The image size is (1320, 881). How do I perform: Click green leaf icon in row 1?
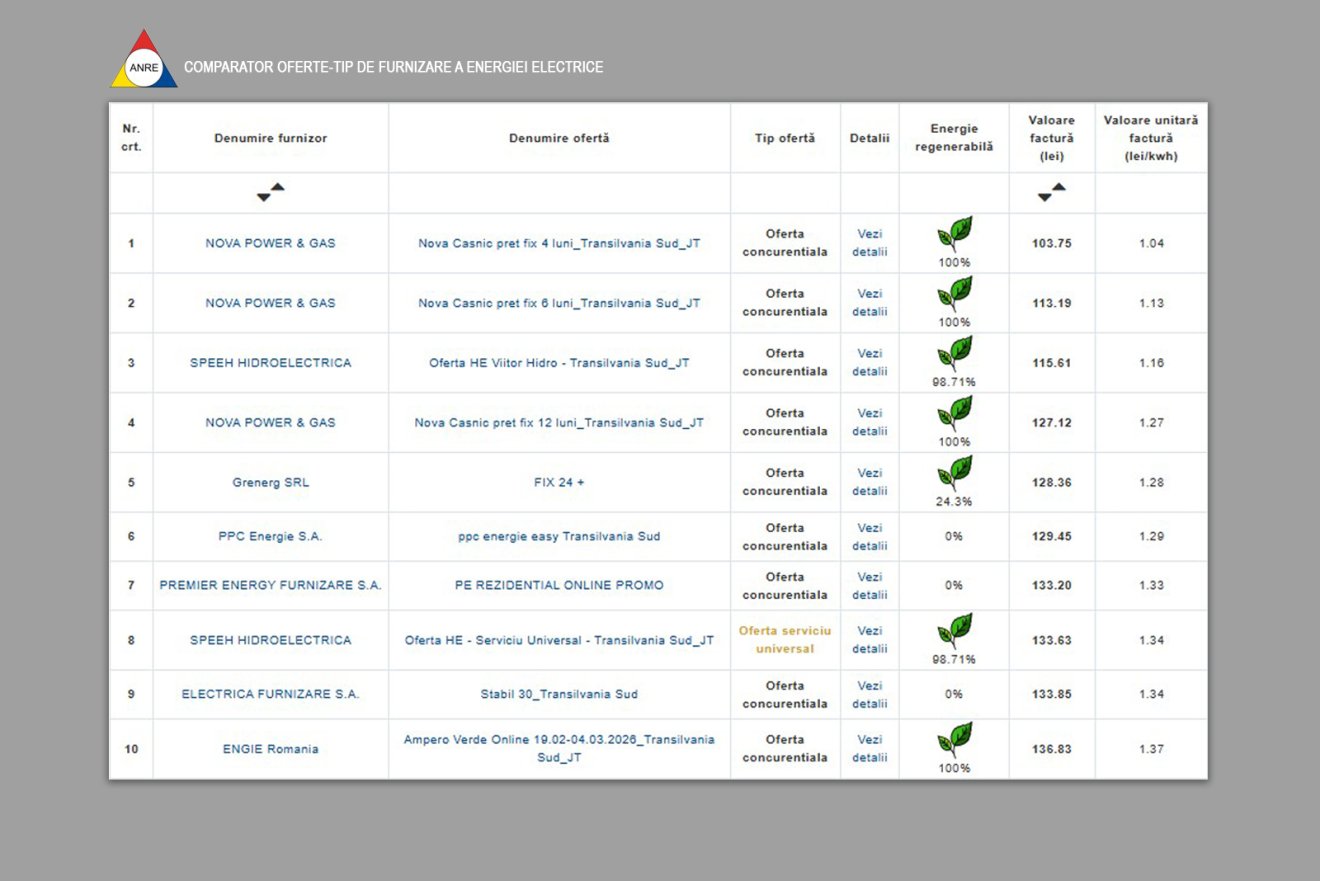pyautogui.click(x=954, y=234)
